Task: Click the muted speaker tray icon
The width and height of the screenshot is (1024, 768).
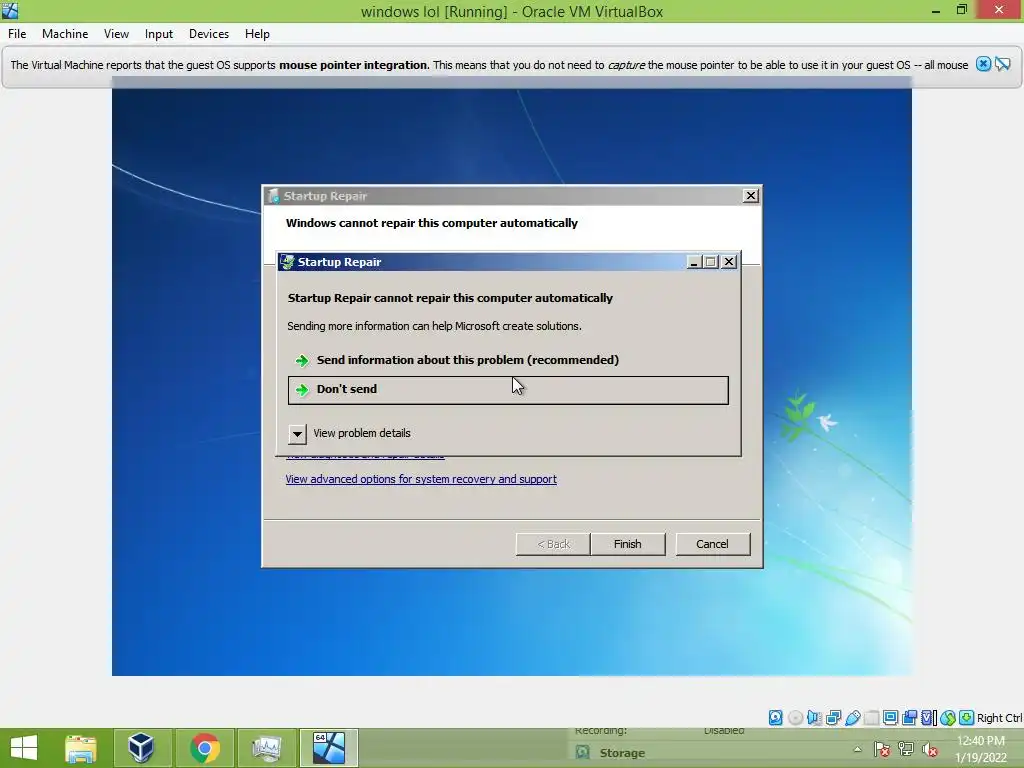Action: click(930, 750)
